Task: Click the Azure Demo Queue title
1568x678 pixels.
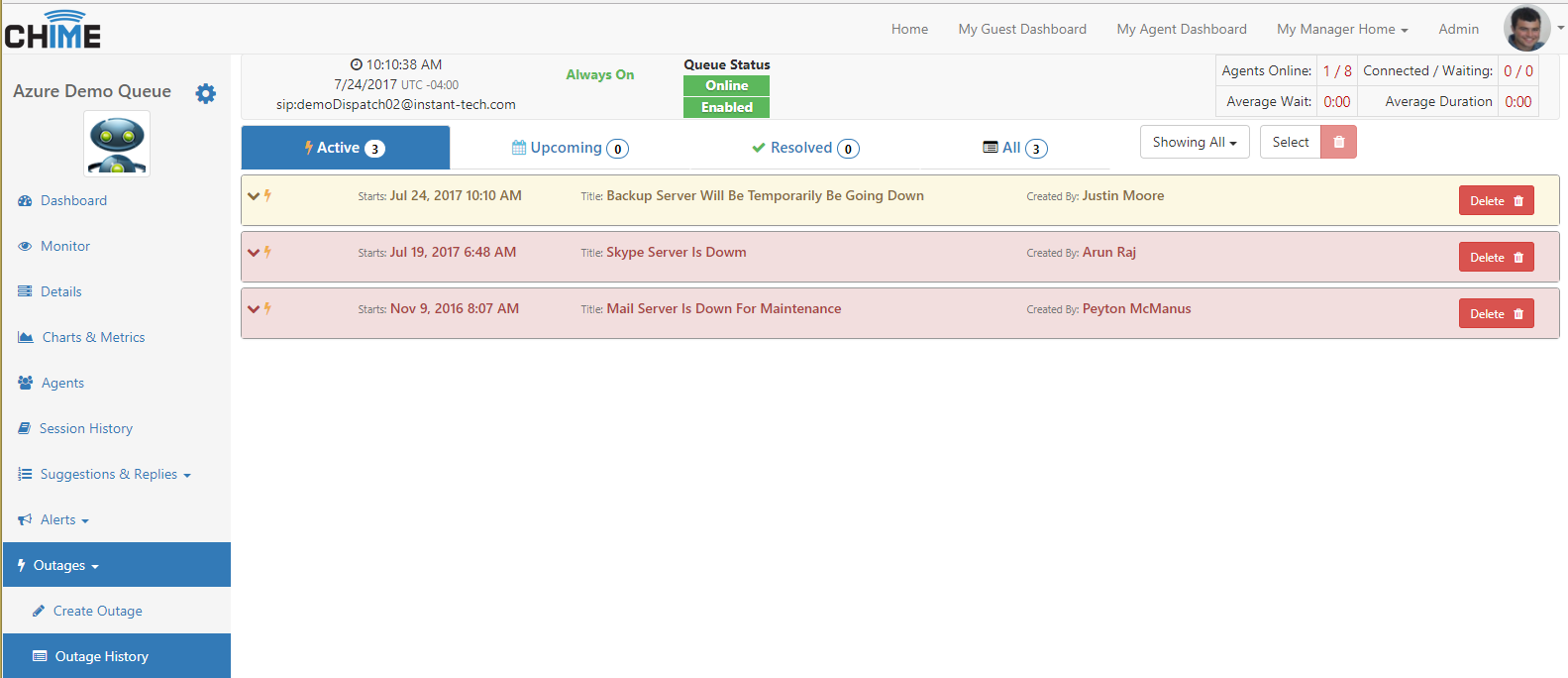Action: coord(92,91)
